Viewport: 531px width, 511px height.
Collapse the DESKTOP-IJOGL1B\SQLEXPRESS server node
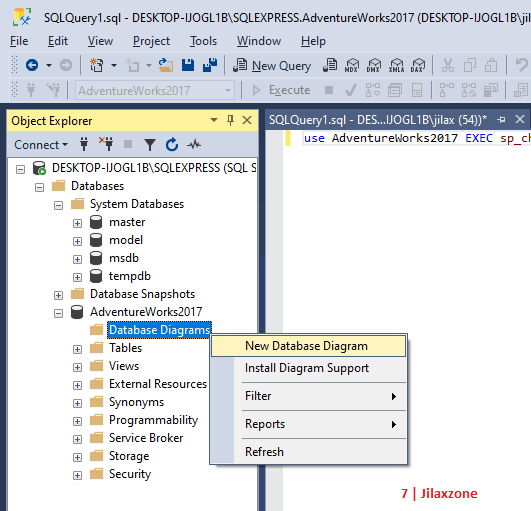[21, 169]
